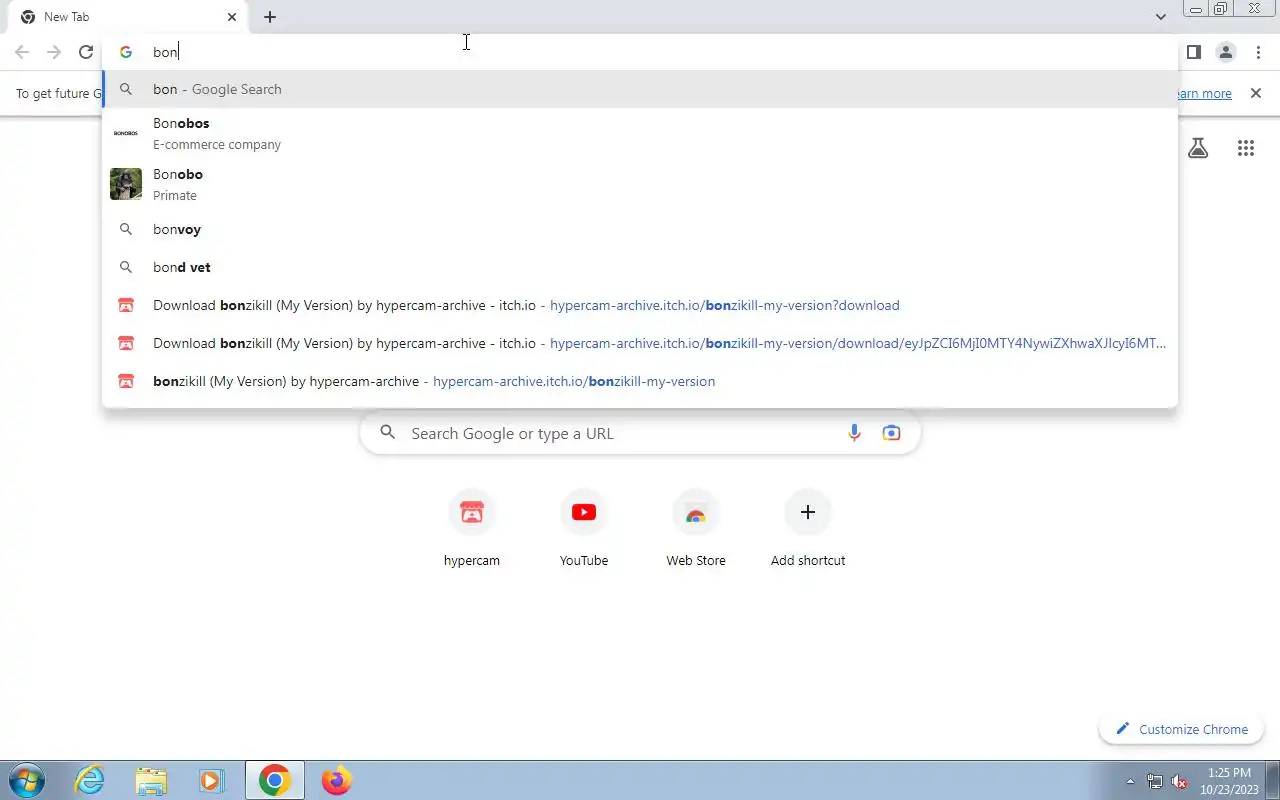The height and width of the screenshot is (800, 1280).
Task: Pick the 'bonvoy' search suggestion
Action: [640, 229]
